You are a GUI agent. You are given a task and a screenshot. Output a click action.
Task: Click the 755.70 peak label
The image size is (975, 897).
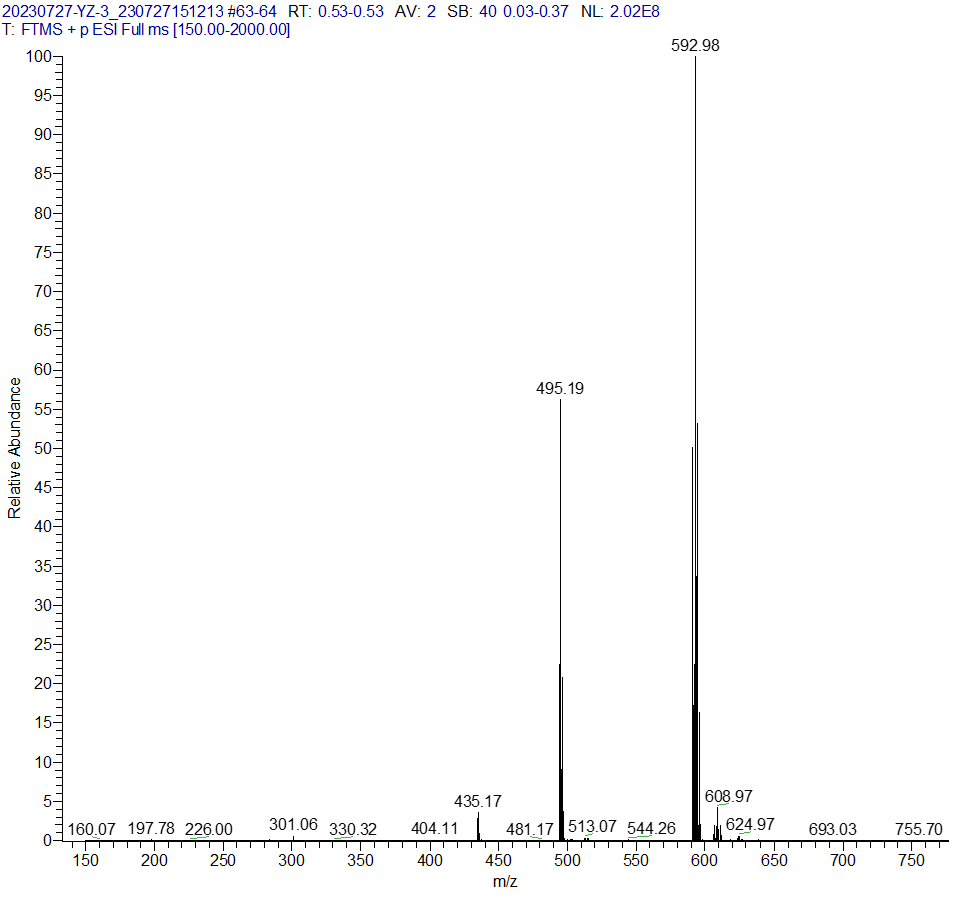pos(919,829)
